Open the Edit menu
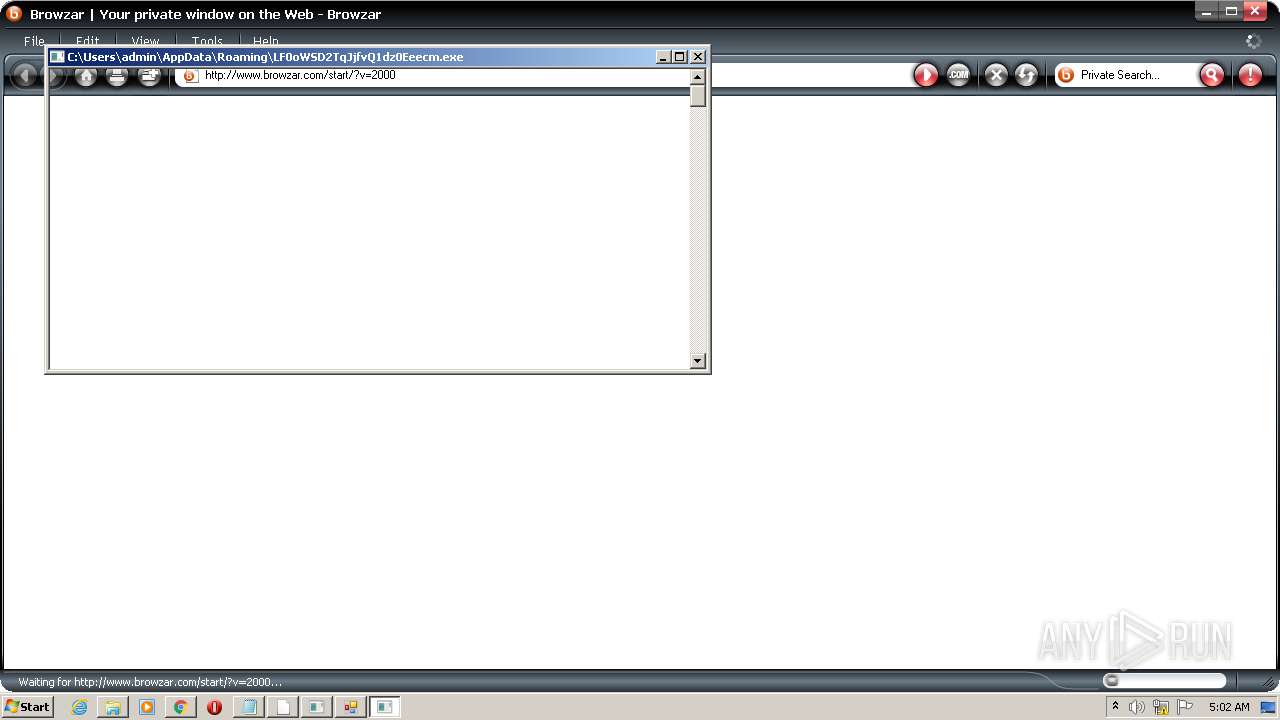 [x=88, y=41]
